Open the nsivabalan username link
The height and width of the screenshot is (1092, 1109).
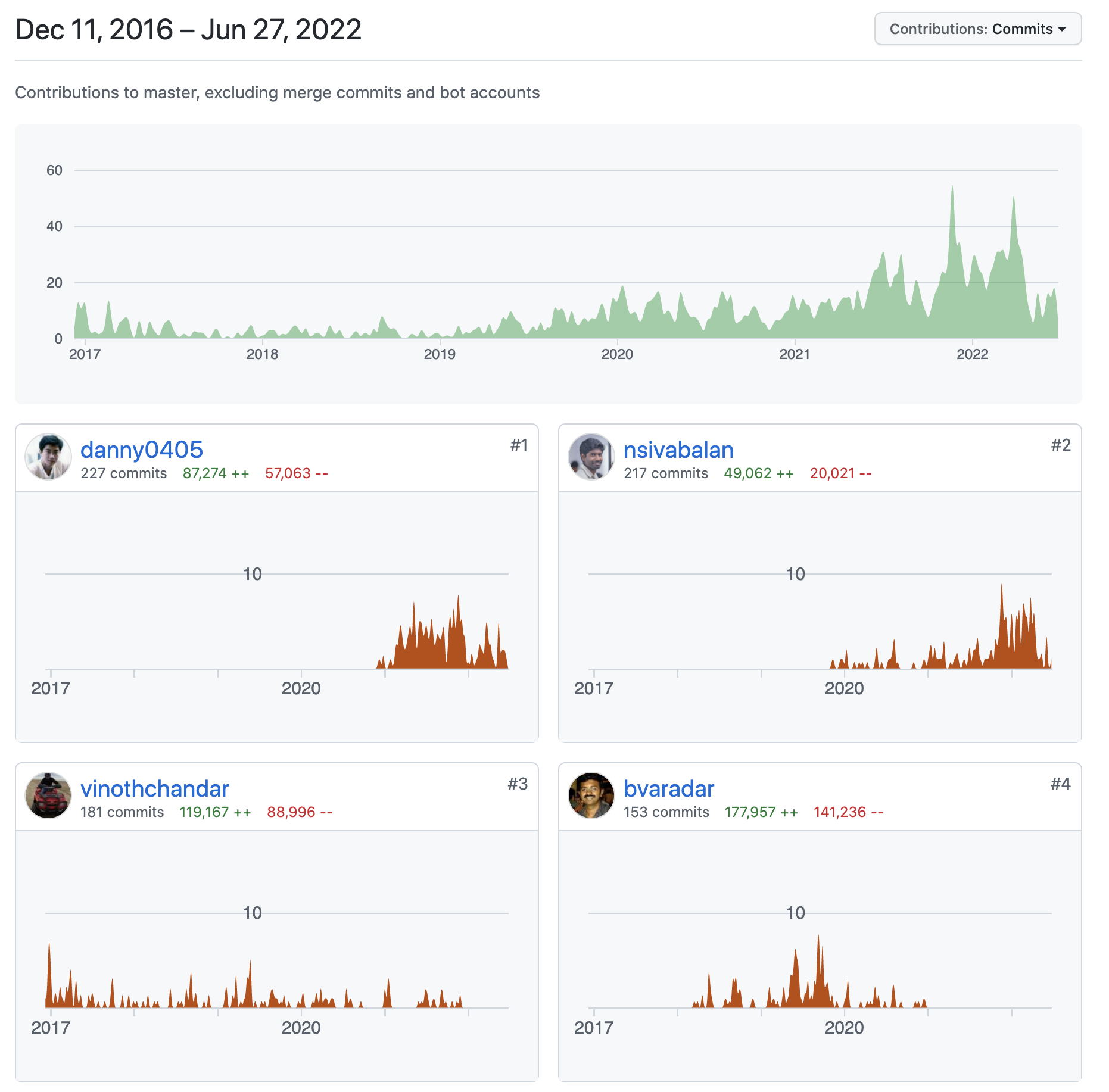(x=678, y=450)
